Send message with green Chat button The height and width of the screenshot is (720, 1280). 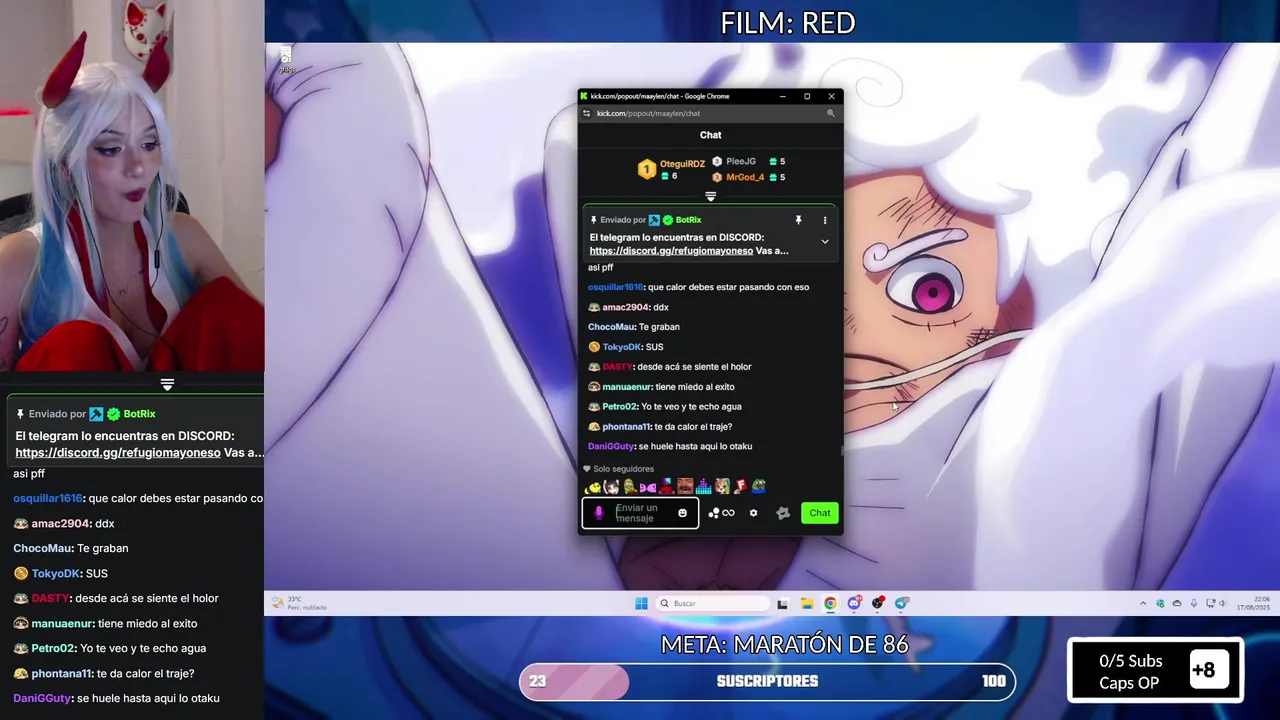pyautogui.click(x=820, y=513)
